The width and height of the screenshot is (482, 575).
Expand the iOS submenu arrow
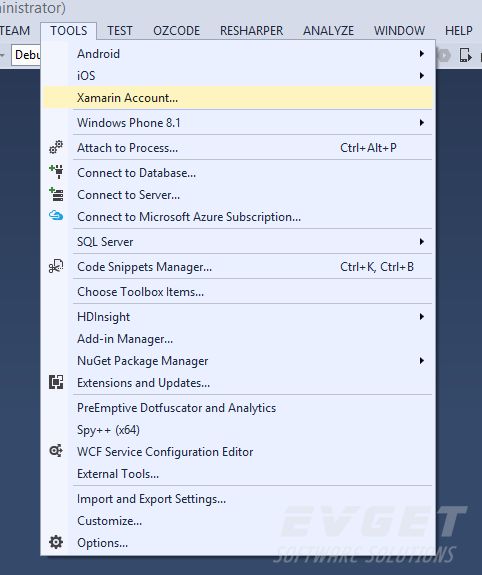pos(422,76)
